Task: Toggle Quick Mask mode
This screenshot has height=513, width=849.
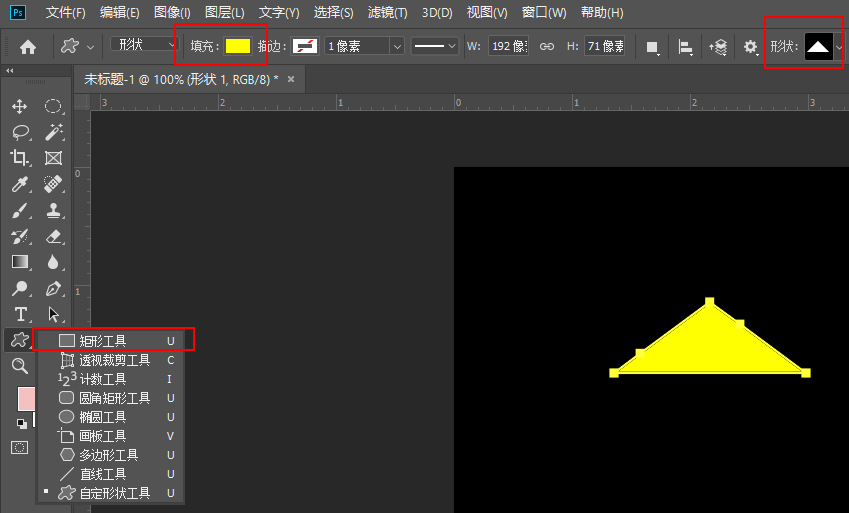Action: click(19, 447)
